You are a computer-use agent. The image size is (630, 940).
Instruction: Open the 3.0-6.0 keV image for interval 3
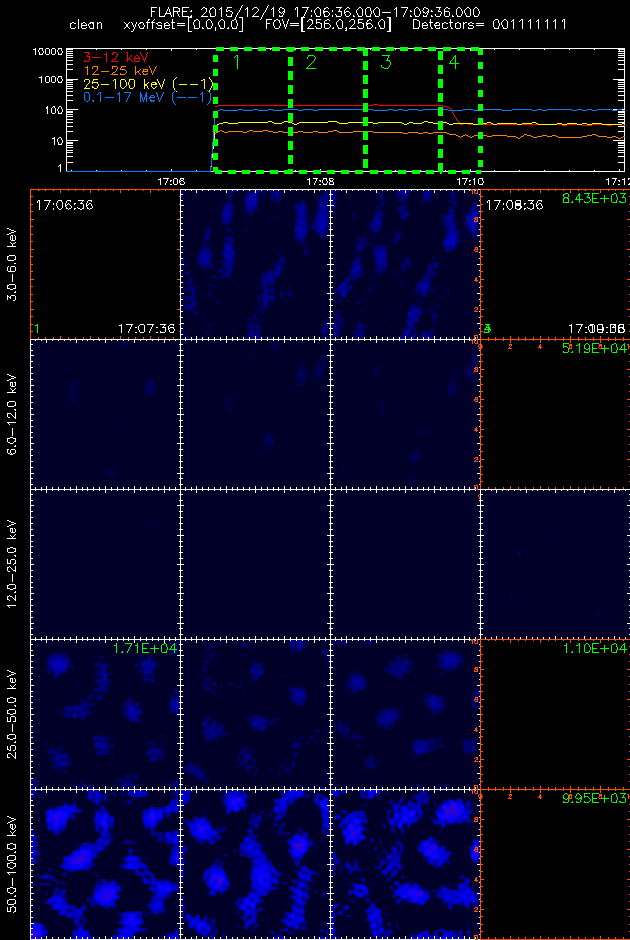(405, 264)
